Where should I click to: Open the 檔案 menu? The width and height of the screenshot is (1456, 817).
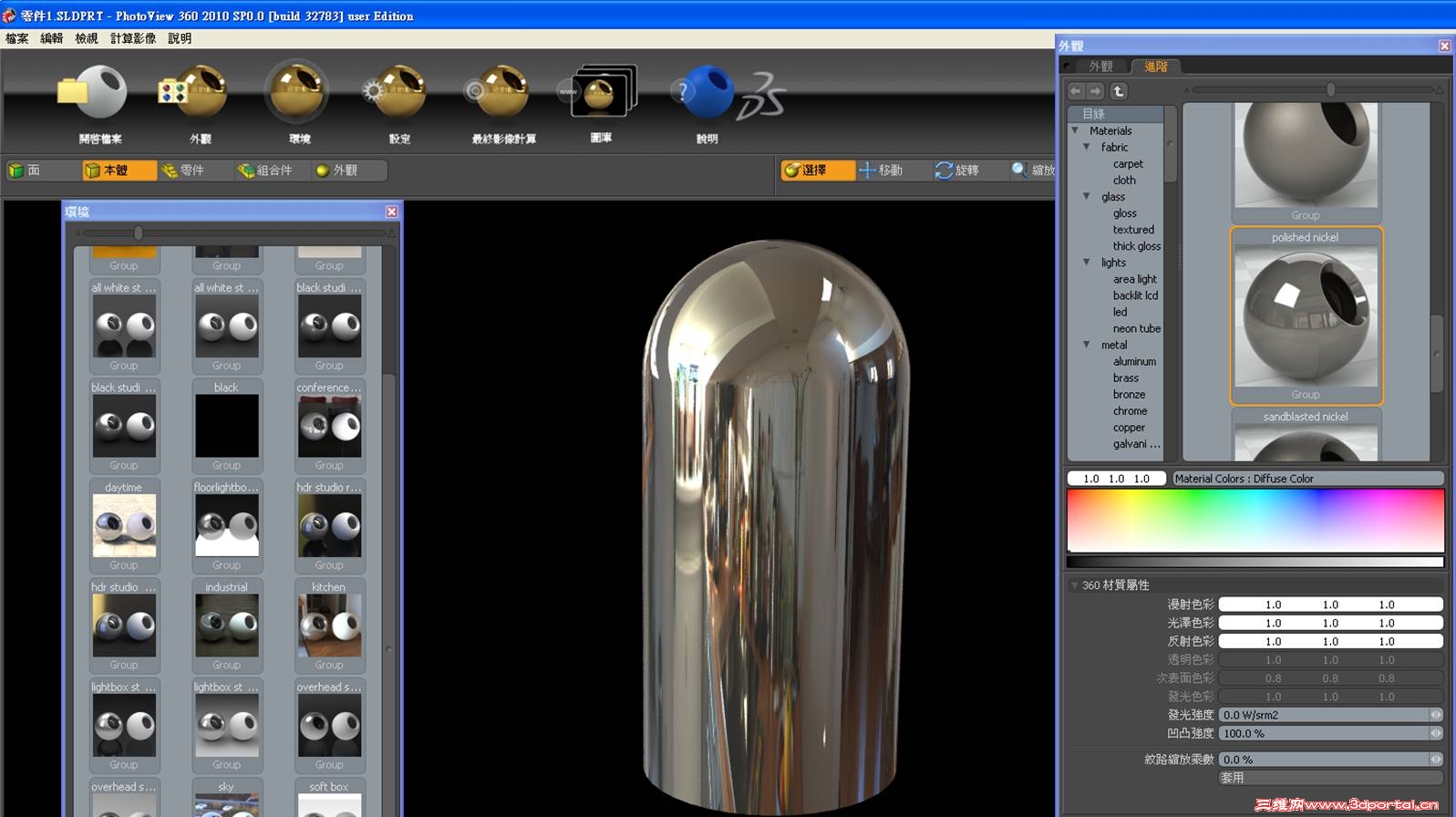(x=17, y=38)
